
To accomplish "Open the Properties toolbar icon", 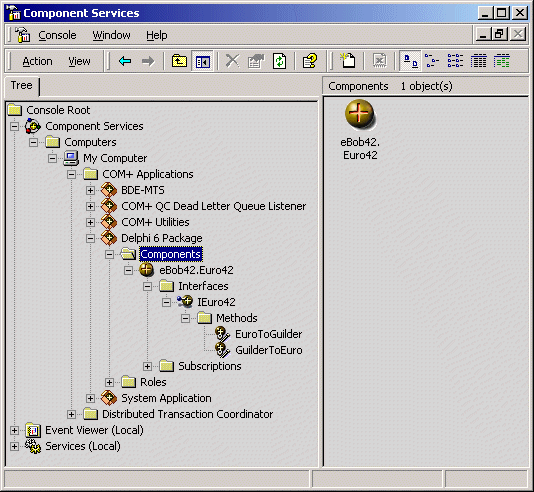I will tap(256, 61).
